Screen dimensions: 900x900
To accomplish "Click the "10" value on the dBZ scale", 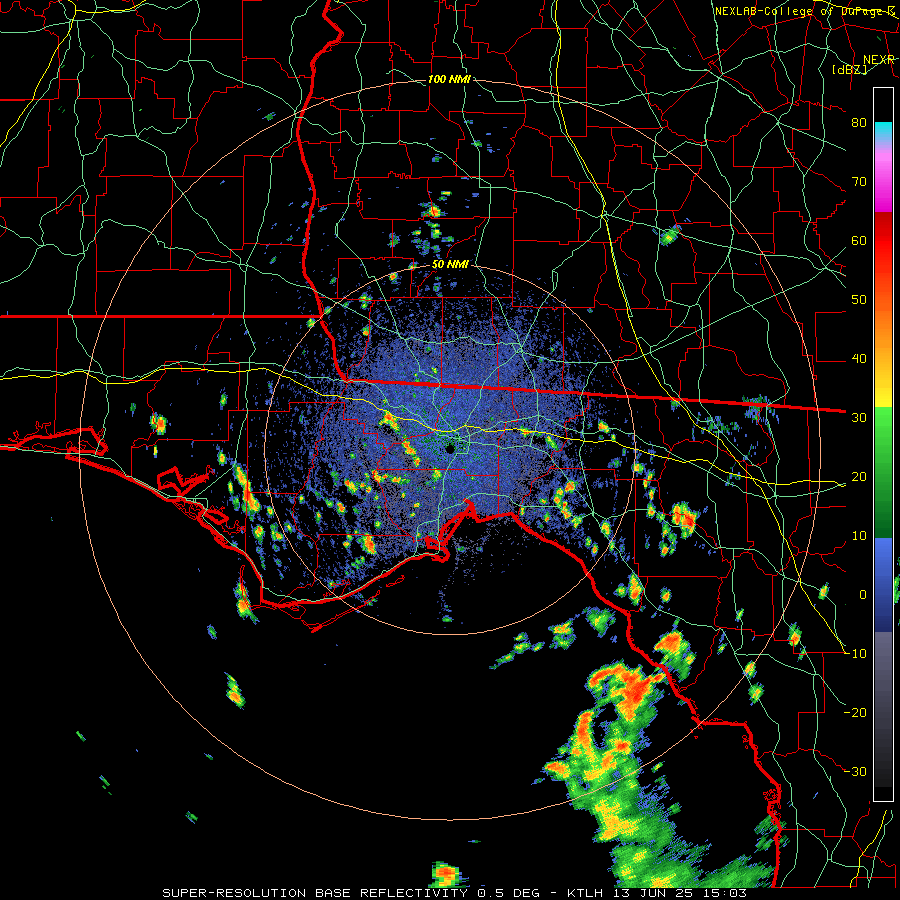I will (x=859, y=536).
